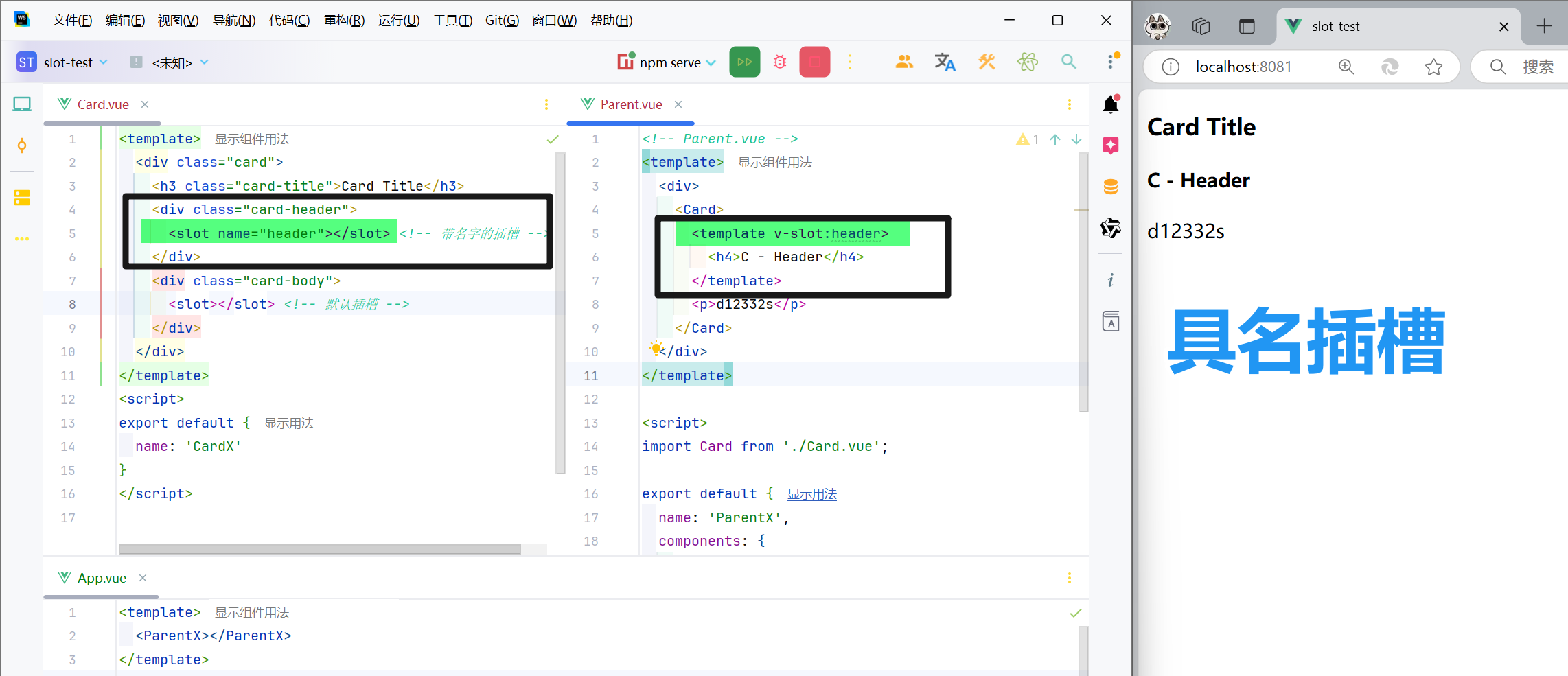Click the browser zoom magnifier icon
This screenshot has height=676, width=1568.
coord(1346,67)
